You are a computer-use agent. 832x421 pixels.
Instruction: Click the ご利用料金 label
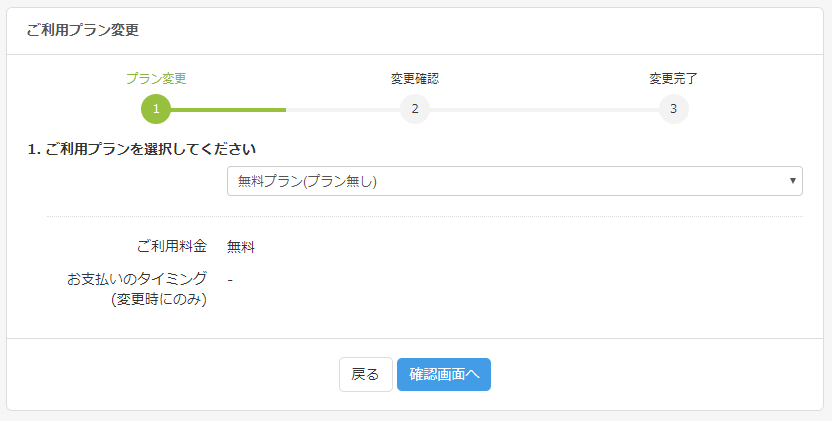(171, 246)
